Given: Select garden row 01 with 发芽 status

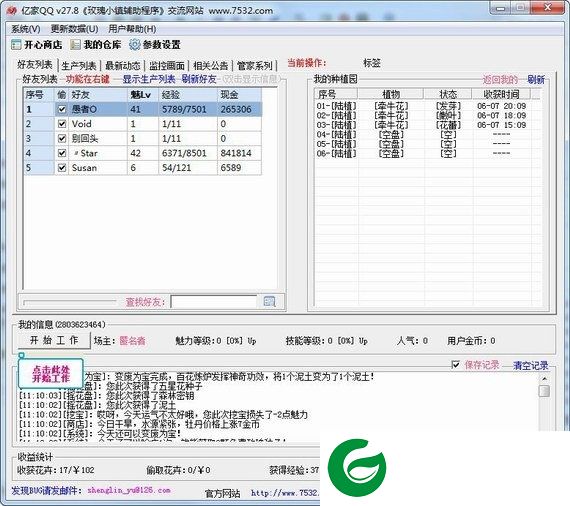Looking at the screenshot, I should tap(421, 106).
